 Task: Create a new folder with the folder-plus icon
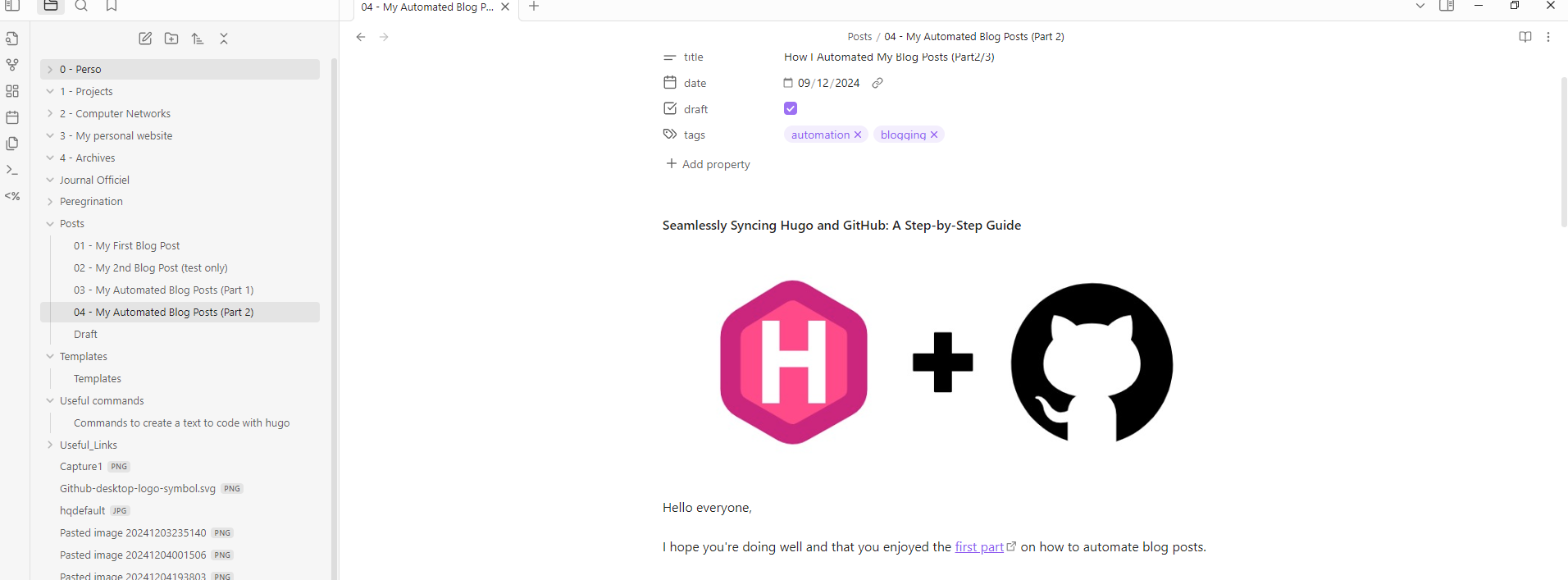click(171, 39)
